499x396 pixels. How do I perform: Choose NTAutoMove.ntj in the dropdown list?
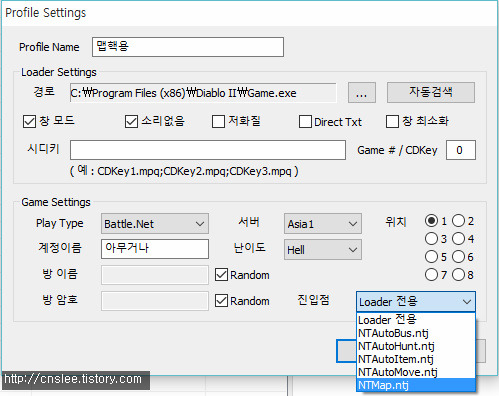click(x=416, y=372)
